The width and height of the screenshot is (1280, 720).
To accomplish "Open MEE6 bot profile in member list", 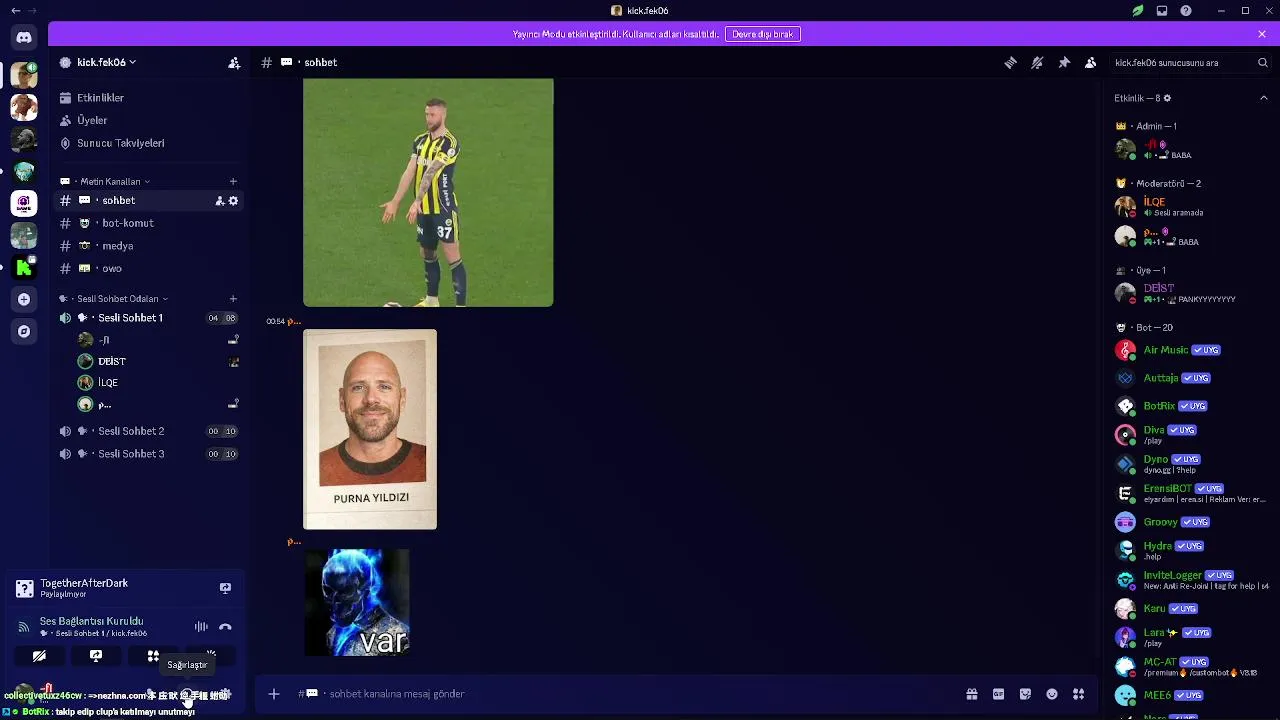I will click(x=1190, y=695).
